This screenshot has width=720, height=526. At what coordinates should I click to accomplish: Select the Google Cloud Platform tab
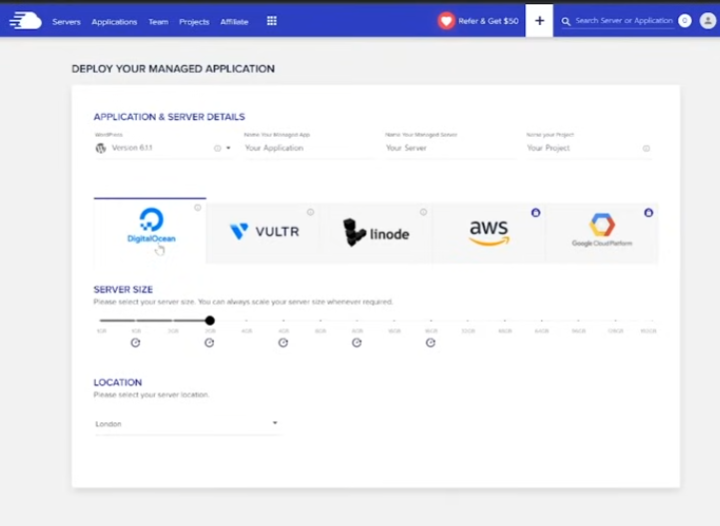click(x=602, y=233)
